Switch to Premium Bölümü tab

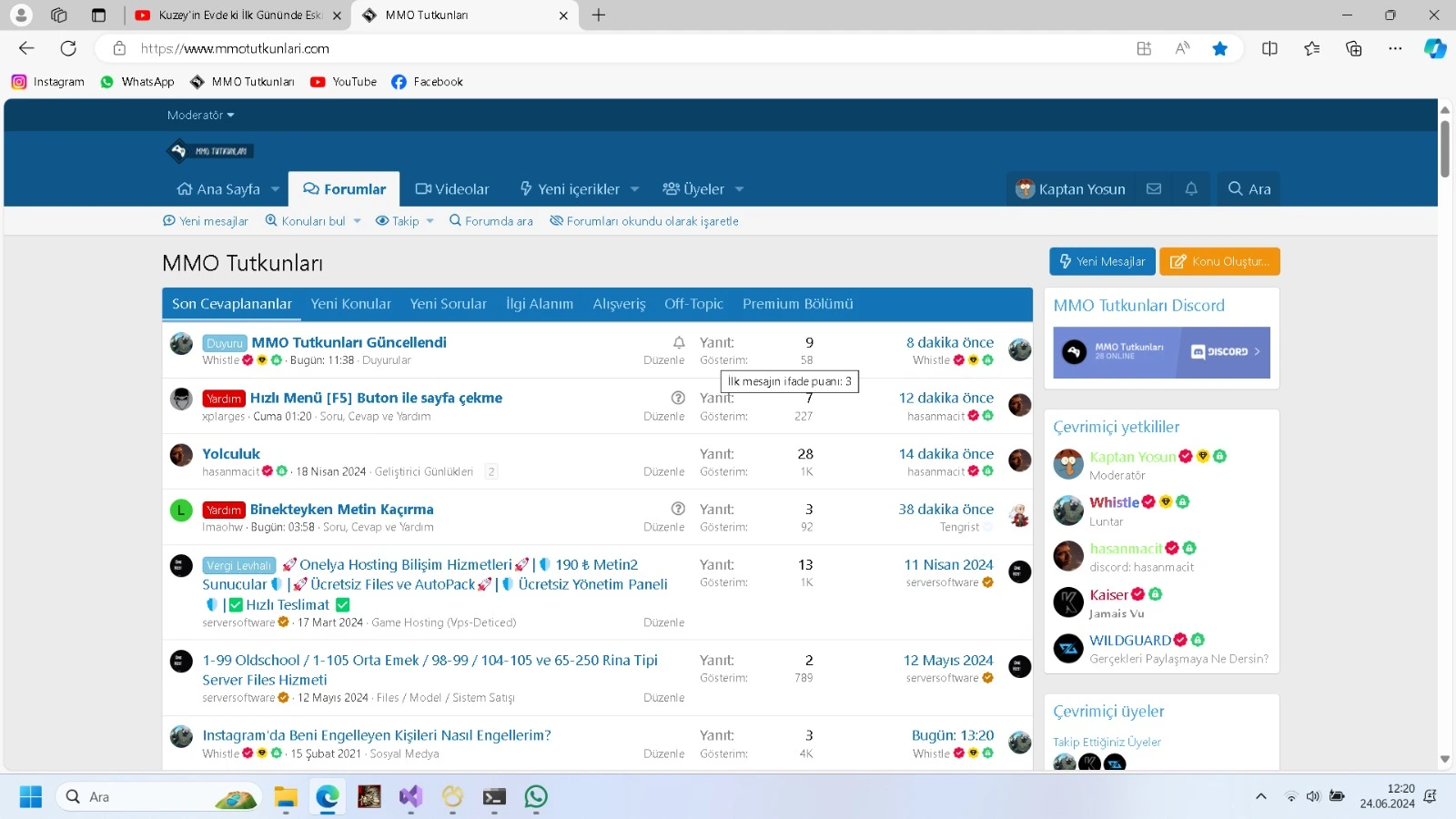point(797,304)
